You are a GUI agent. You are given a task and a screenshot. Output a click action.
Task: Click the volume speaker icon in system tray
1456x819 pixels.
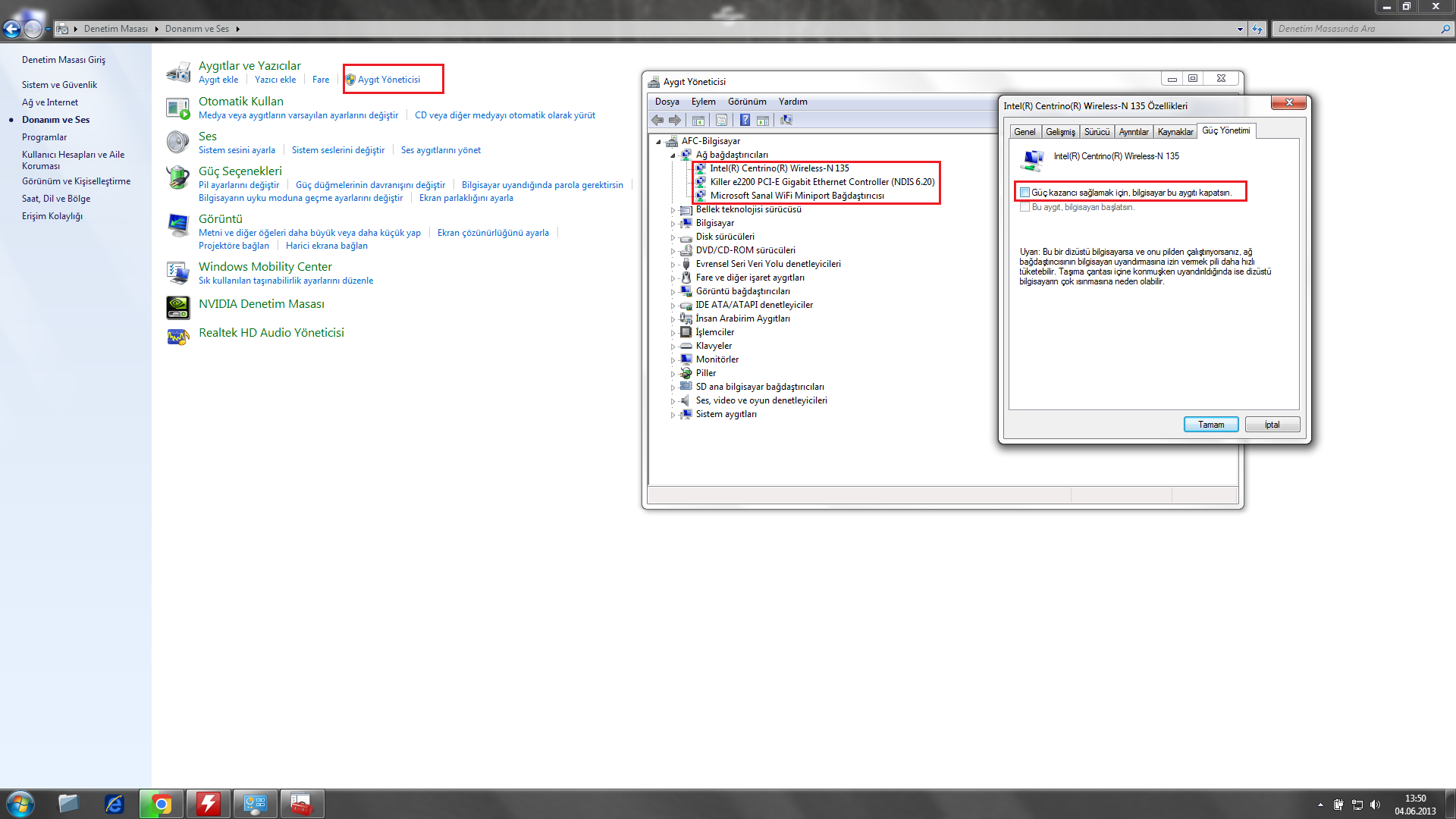1376,805
